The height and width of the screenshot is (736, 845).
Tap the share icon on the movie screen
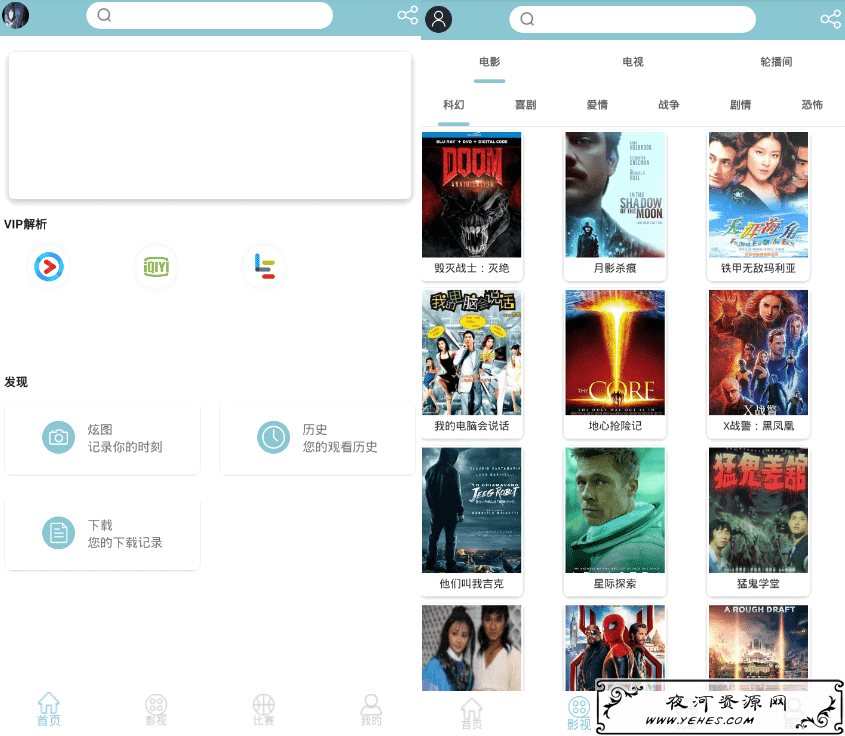click(x=830, y=19)
